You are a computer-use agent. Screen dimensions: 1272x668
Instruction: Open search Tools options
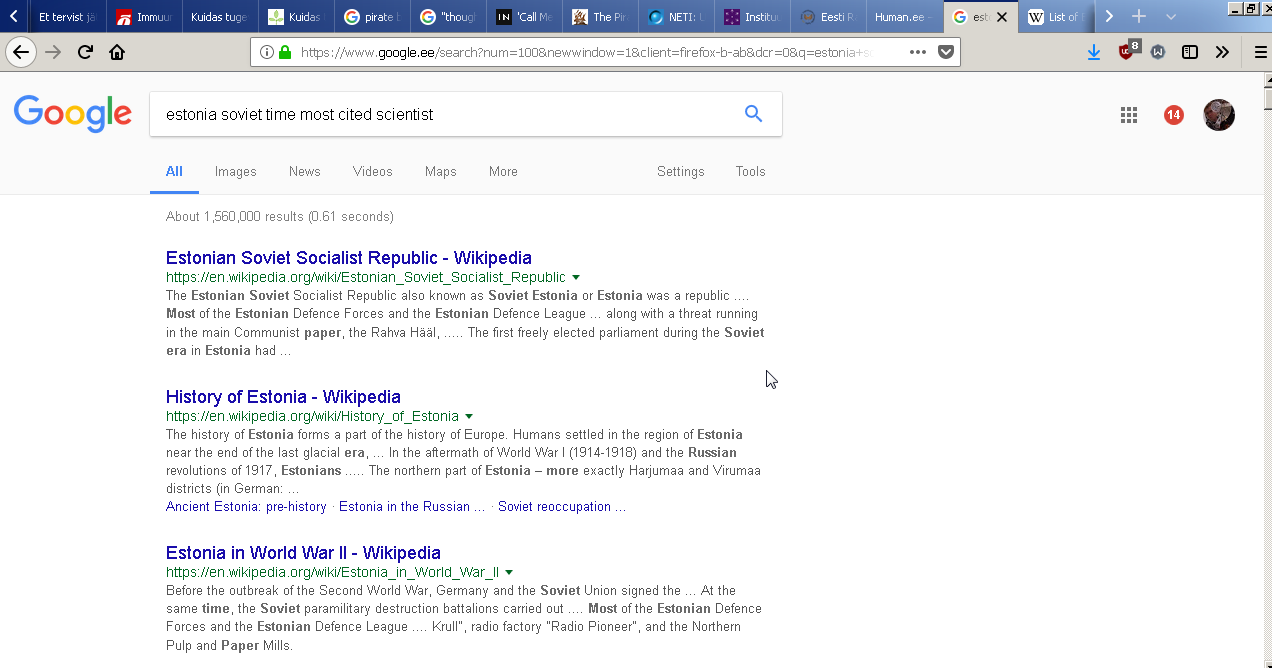751,172
